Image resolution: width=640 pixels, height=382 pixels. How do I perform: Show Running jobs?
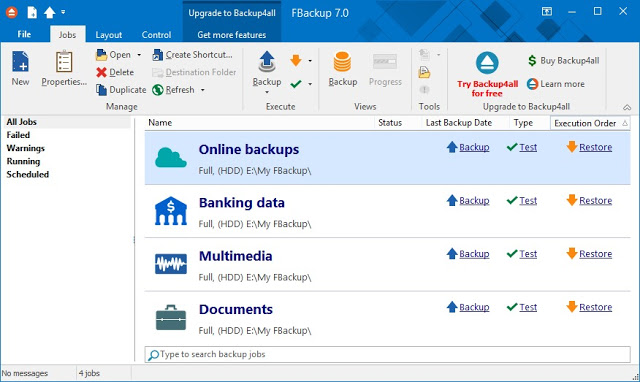click(23, 161)
